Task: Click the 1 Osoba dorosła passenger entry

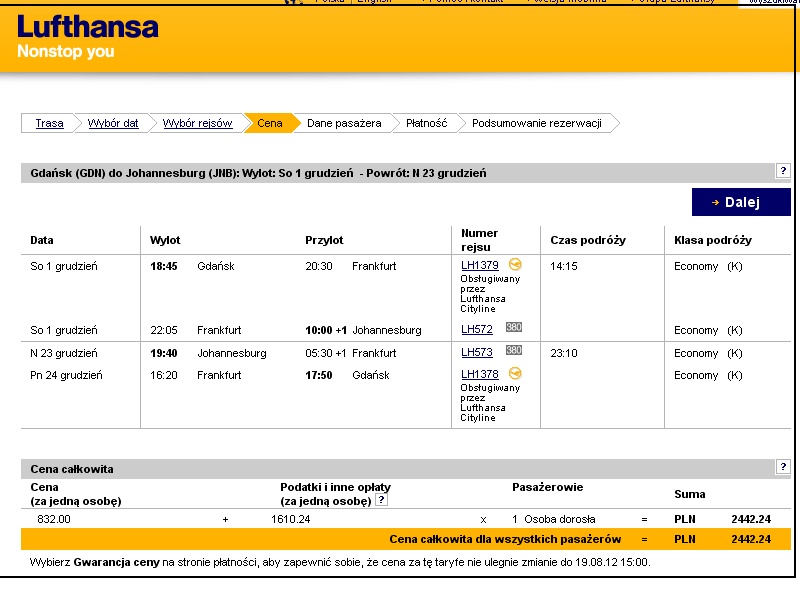Action: [554, 519]
